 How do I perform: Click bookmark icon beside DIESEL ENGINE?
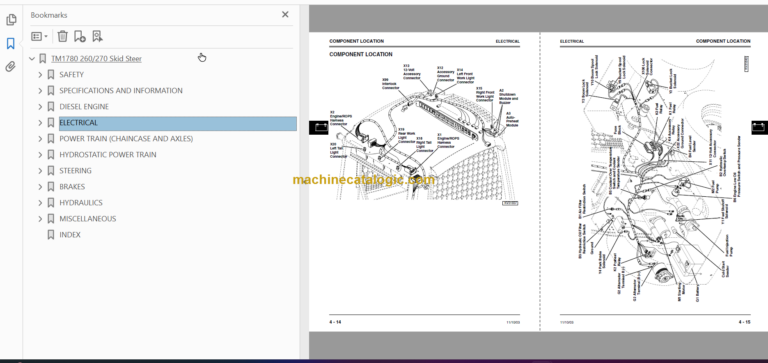[x=50, y=107]
